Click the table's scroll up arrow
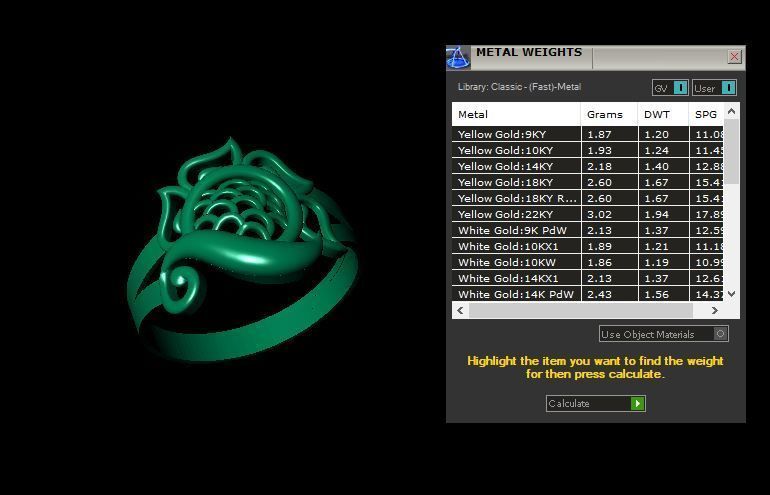This screenshot has width=770, height=495. [731, 111]
